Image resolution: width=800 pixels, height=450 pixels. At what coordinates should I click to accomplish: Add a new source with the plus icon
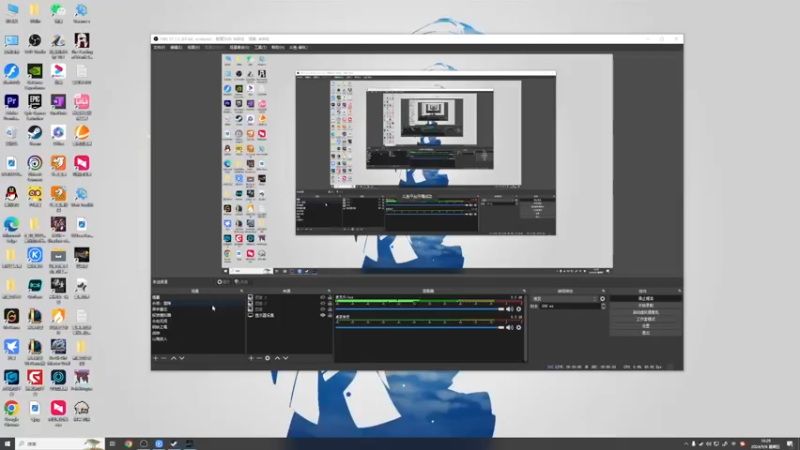(251, 358)
